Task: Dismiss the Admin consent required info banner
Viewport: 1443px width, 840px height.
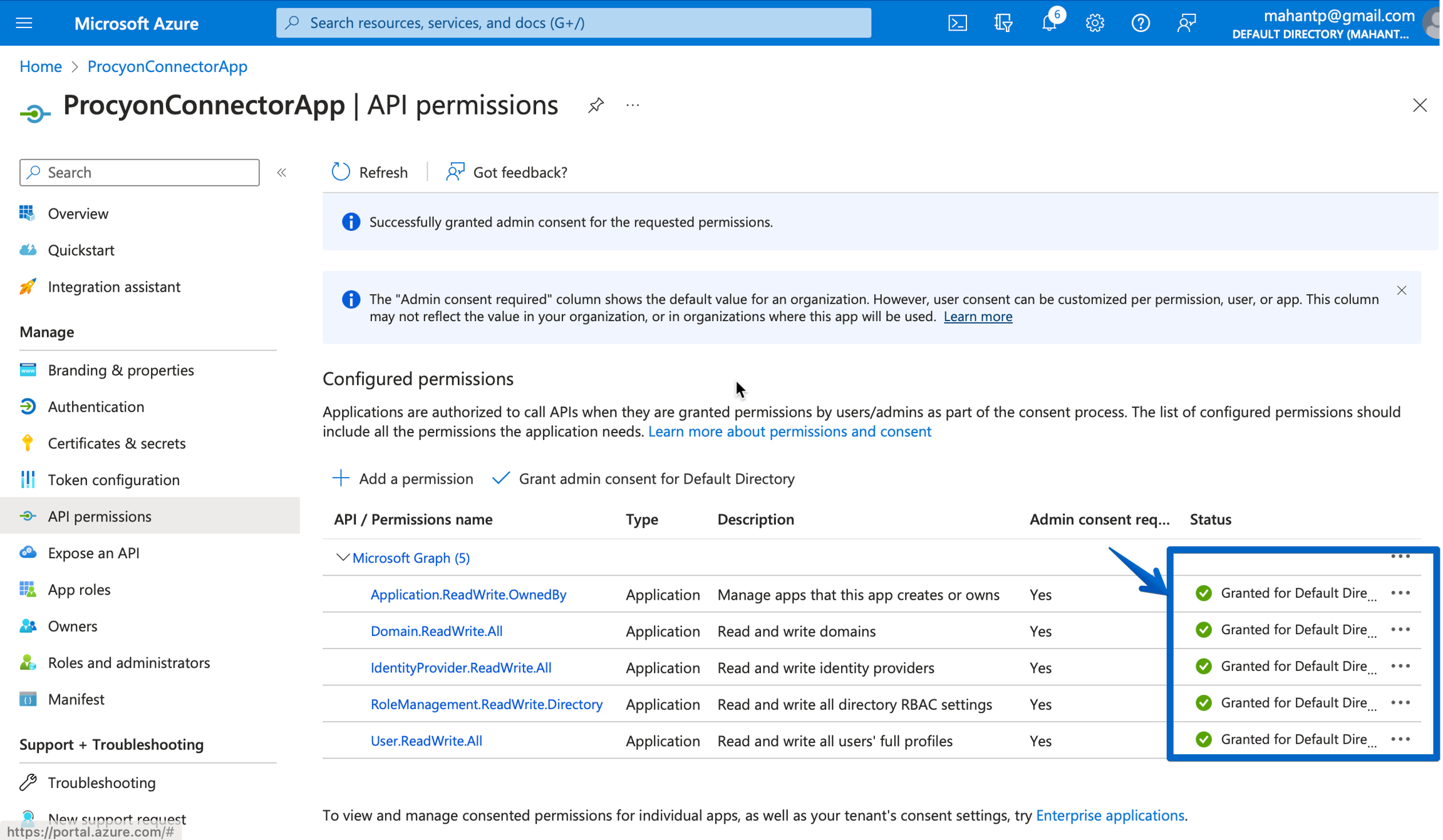Action: click(x=1401, y=290)
